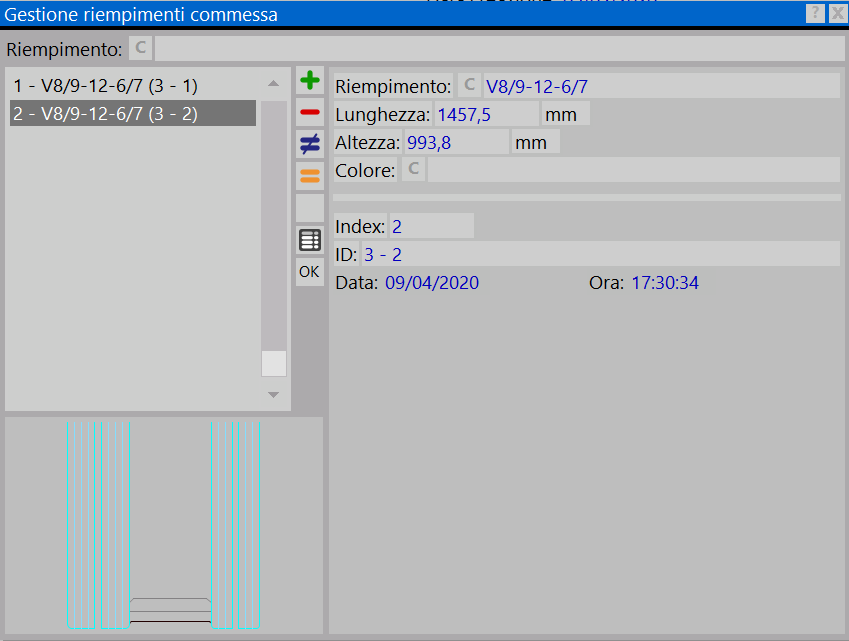Viewport: 849px width, 641px height.
Task: Open the table list icon
Action: pyautogui.click(x=310, y=240)
